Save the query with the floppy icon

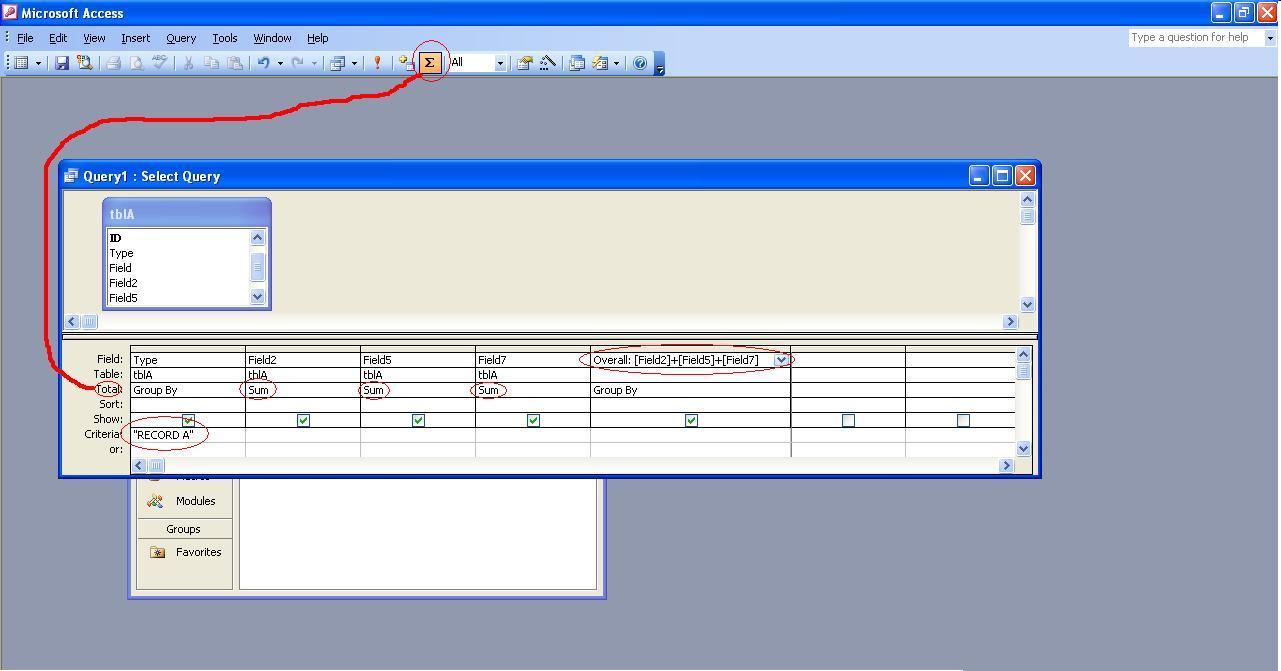[x=62, y=63]
